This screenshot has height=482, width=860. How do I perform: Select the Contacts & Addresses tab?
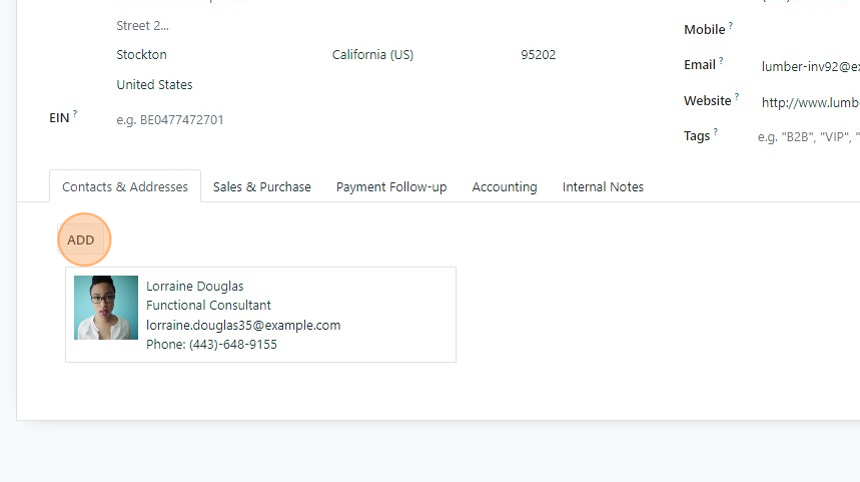[x=125, y=187]
